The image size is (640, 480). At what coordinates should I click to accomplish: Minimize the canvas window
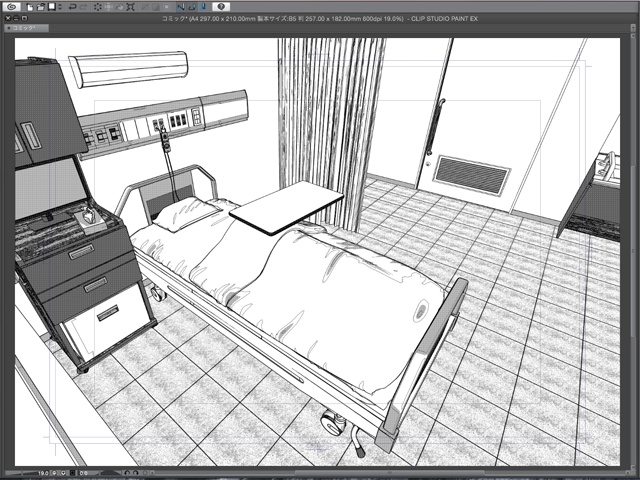(x=16, y=18)
